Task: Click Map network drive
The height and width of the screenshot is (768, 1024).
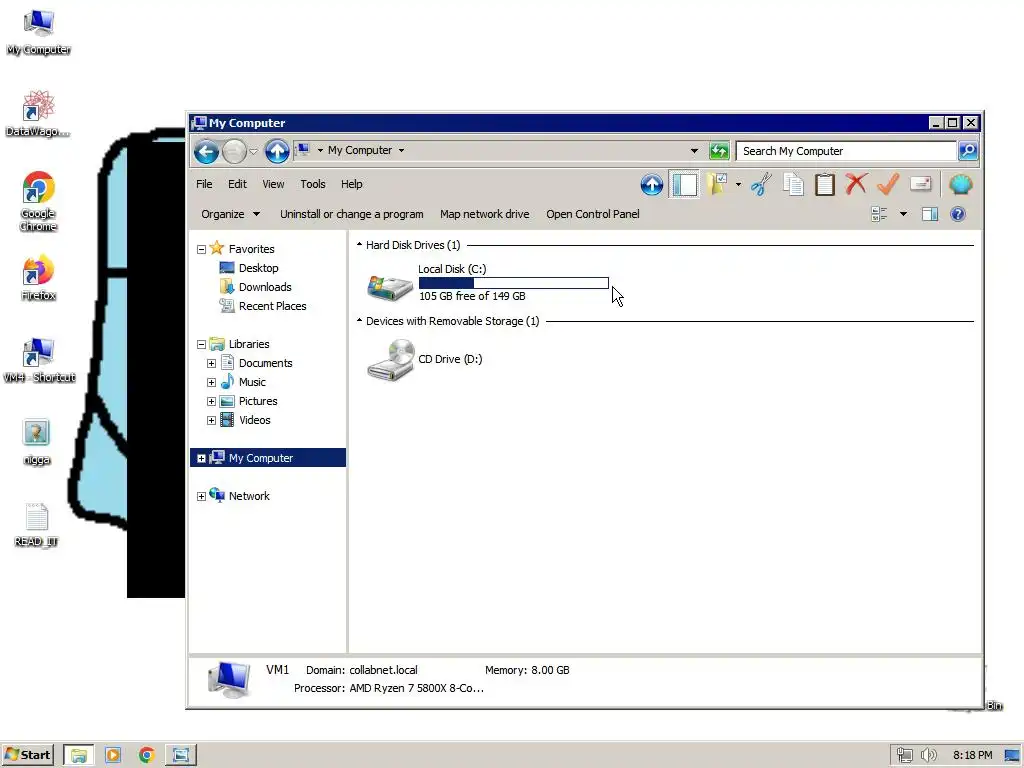Action: (x=485, y=214)
